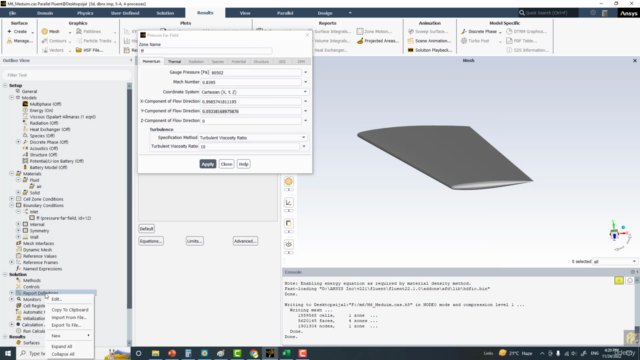Viewport: 640px width, 360px height.
Task: Open Chrome from the taskbar
Action: (x=254, y=353)
